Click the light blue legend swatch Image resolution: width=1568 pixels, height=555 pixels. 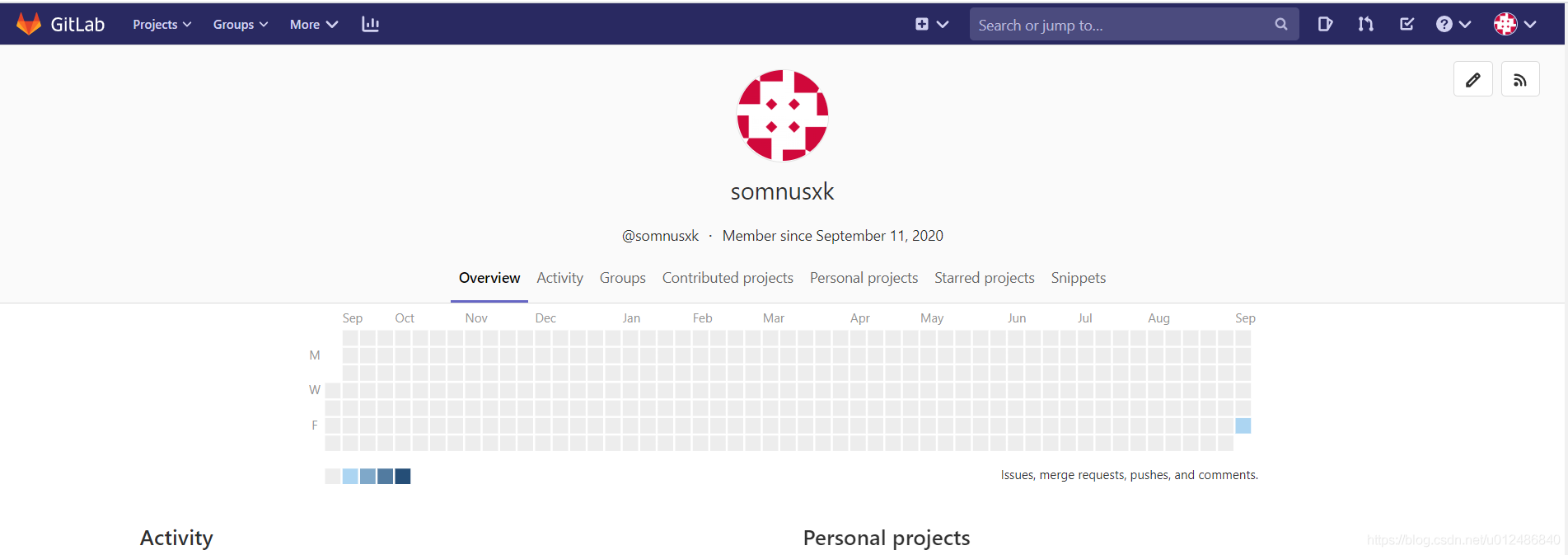(x=350, y=477)
